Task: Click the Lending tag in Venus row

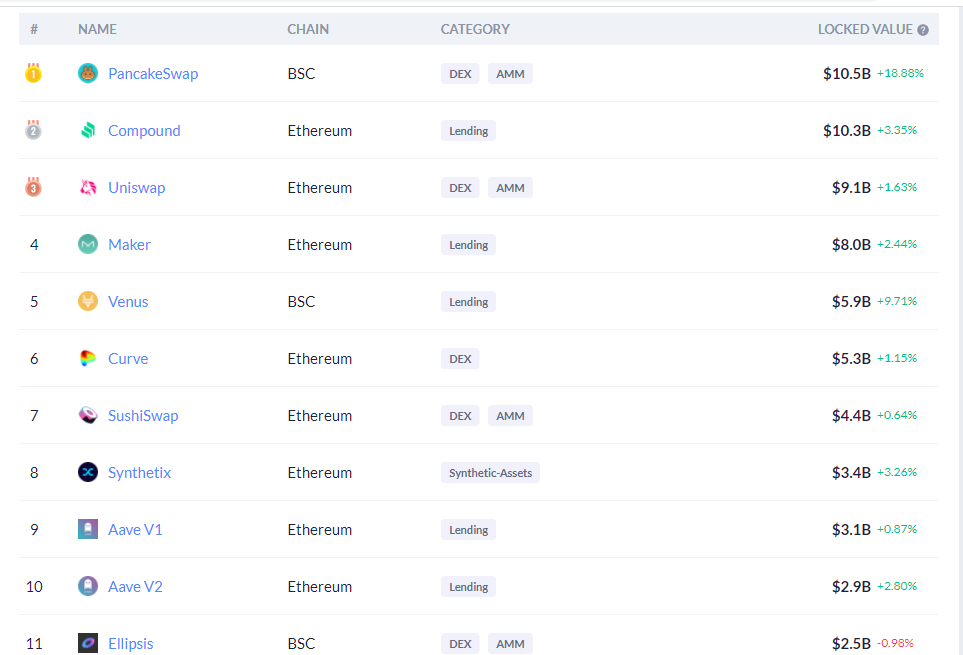Action: click(469, 302)
